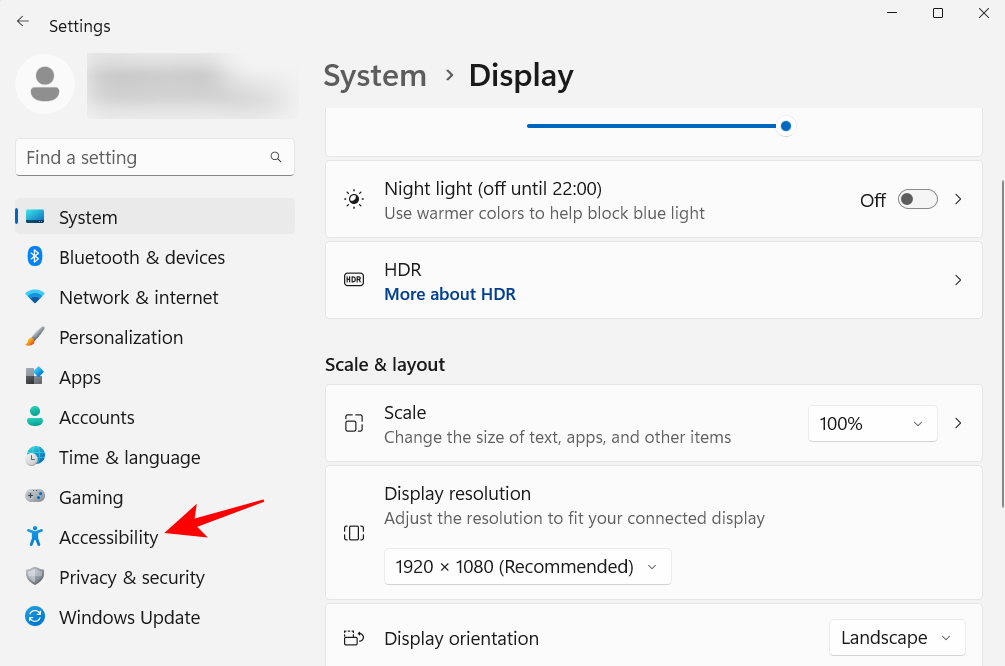Select Time & language in sidebar

click(x=35, y=457)
